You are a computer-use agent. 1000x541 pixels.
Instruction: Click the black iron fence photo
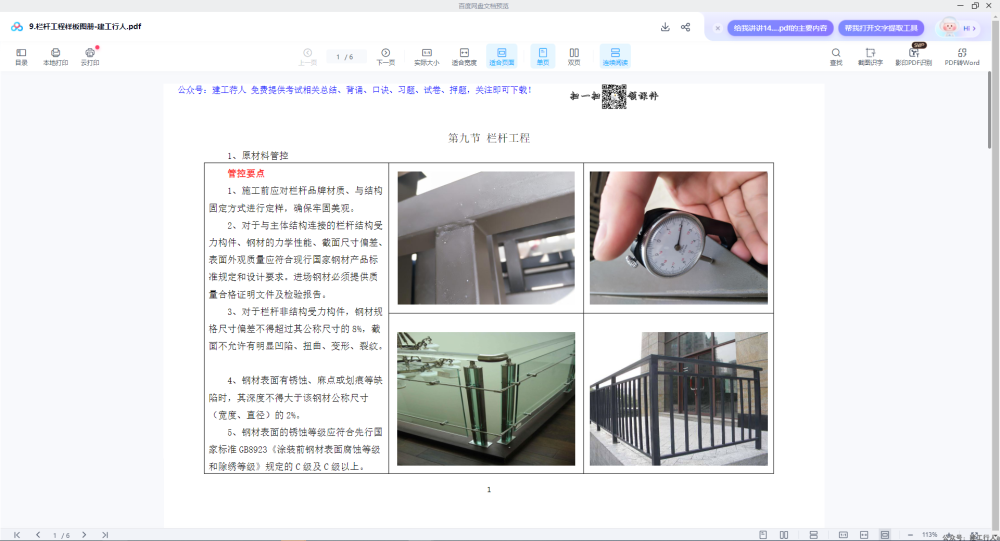point(679,399)
